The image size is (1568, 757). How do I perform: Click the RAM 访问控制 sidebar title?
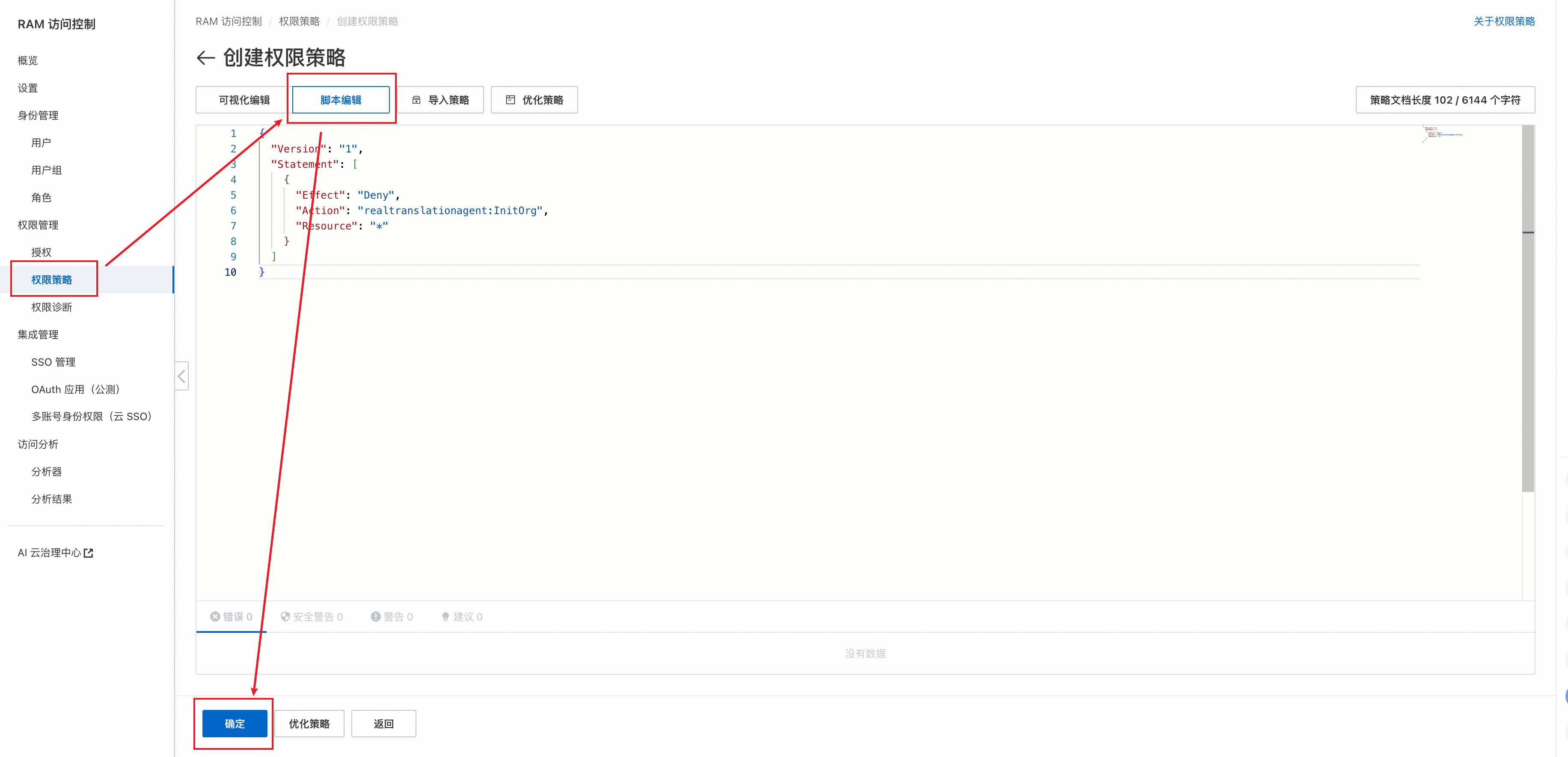tap(56, 24)
